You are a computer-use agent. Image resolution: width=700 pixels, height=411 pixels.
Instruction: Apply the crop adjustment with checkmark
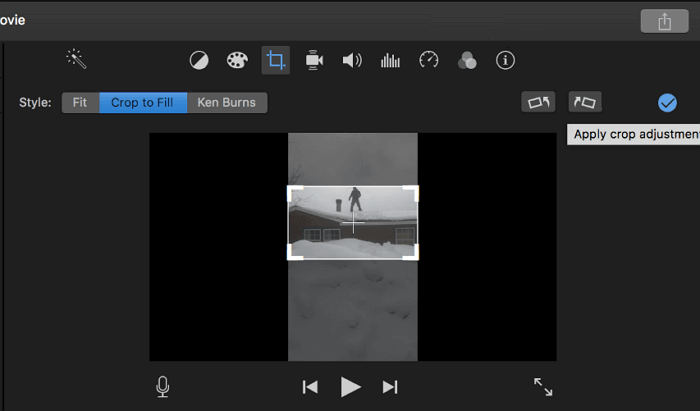coord(667,102)
